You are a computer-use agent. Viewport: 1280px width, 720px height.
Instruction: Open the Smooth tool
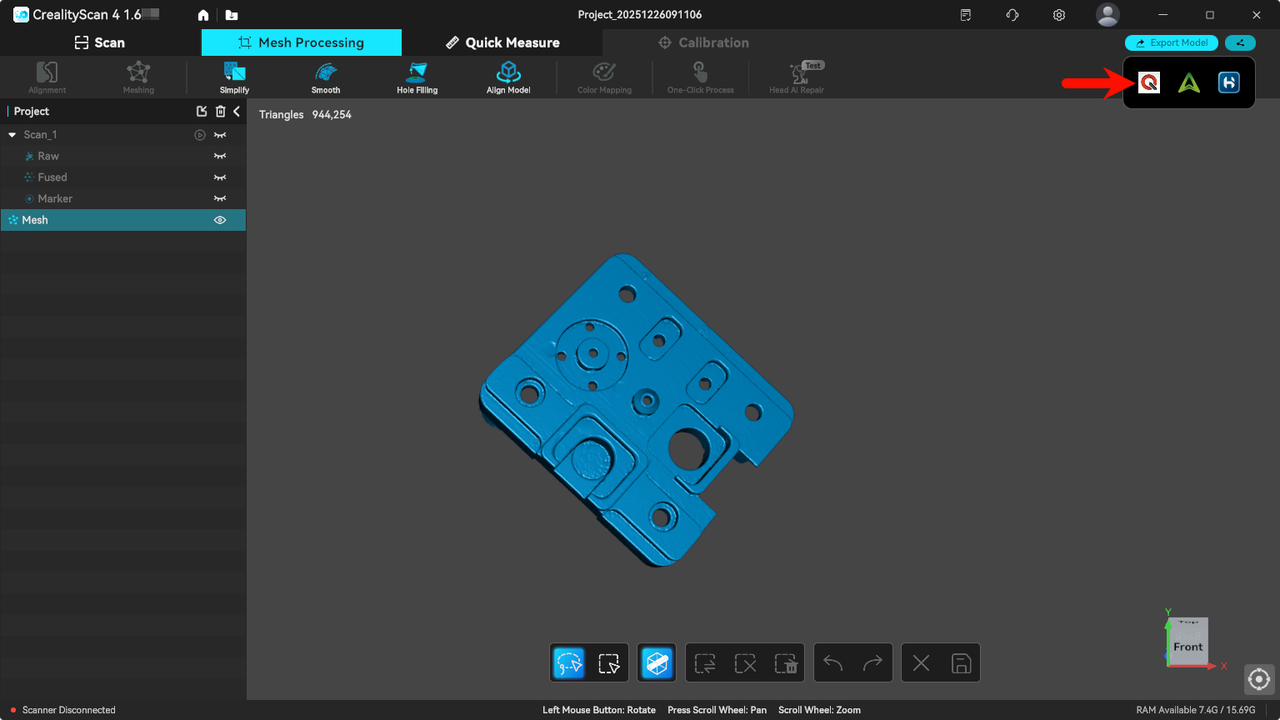pyautogui.click(x=325, y=77)
